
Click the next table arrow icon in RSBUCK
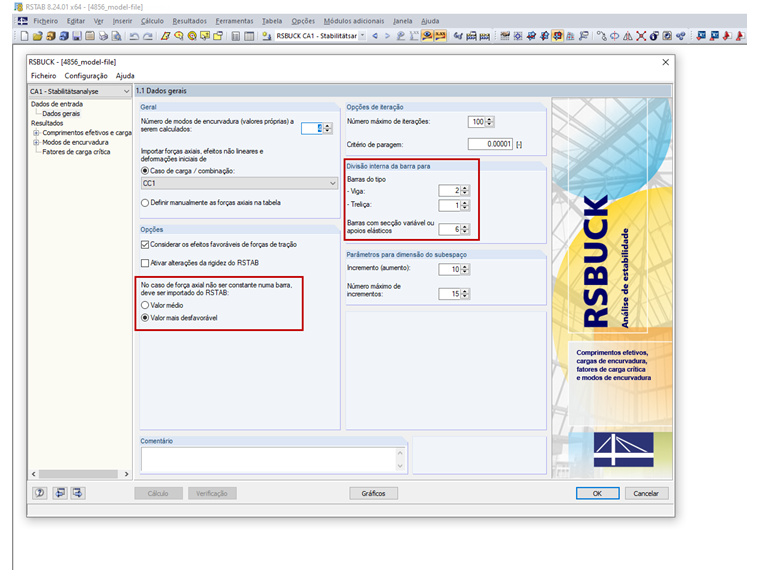click(78, 493)
